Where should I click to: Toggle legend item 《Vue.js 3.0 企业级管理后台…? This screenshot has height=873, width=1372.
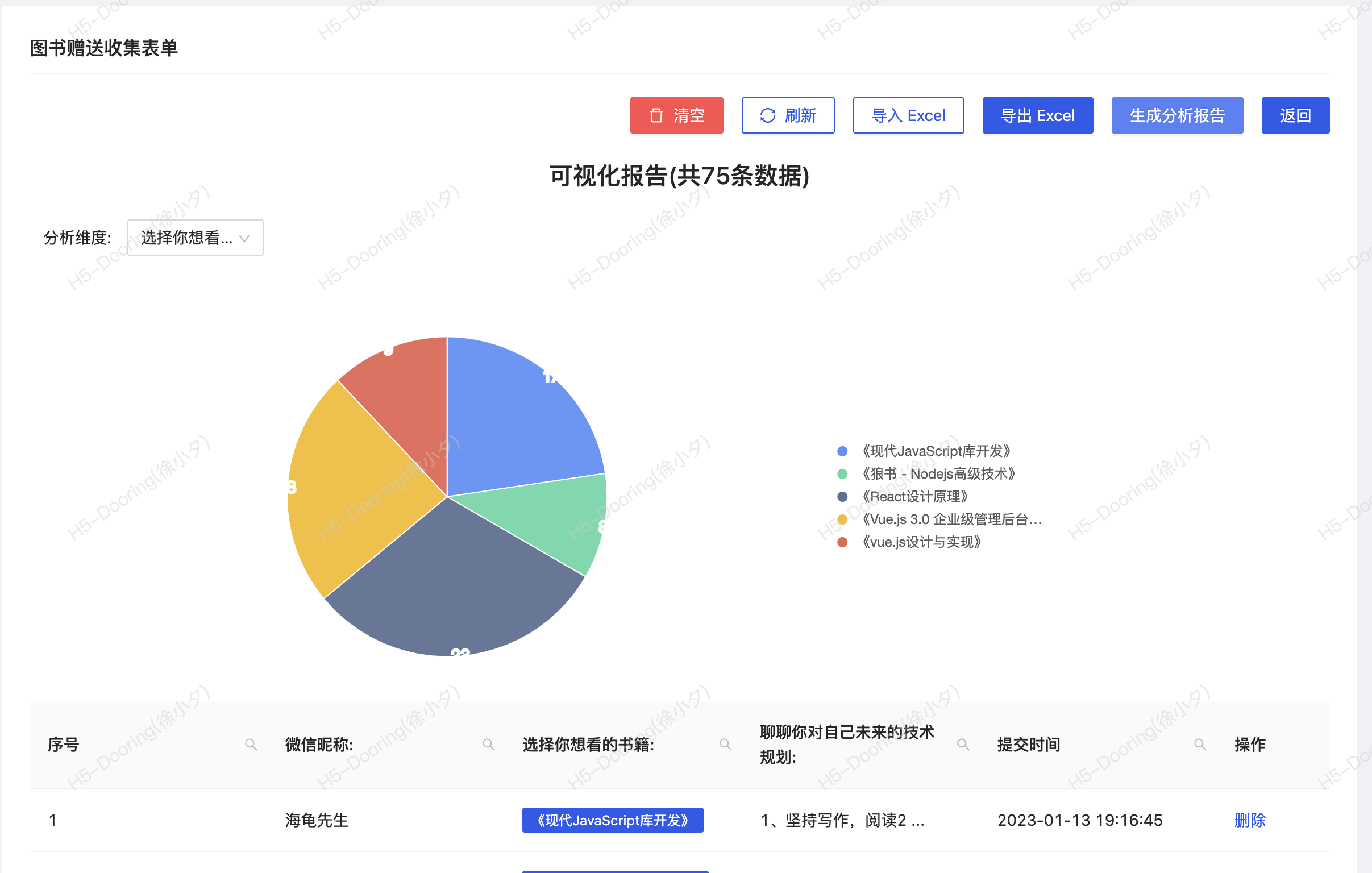click(939, 519)
